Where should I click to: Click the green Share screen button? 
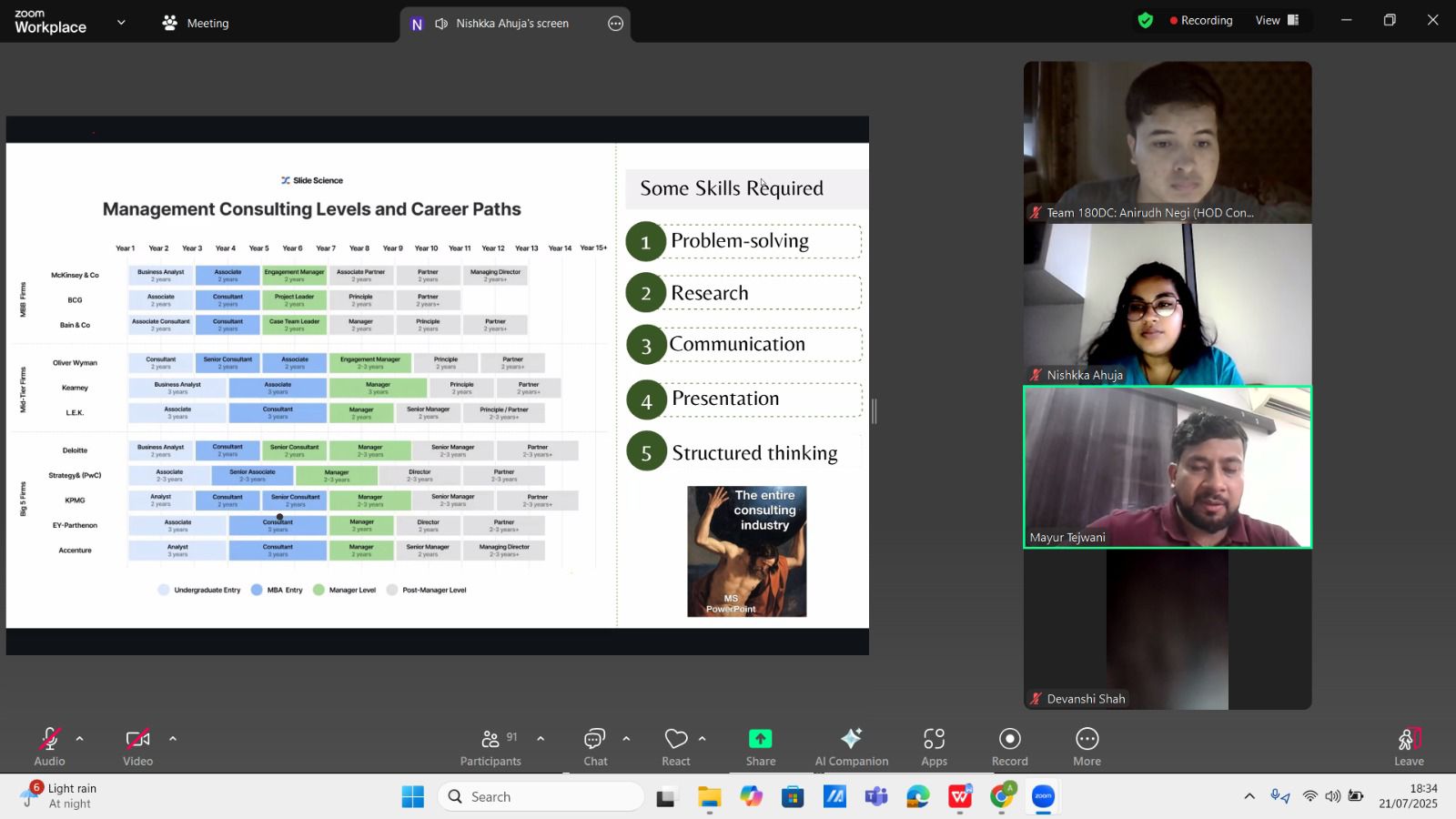click(x=760, y=747)
